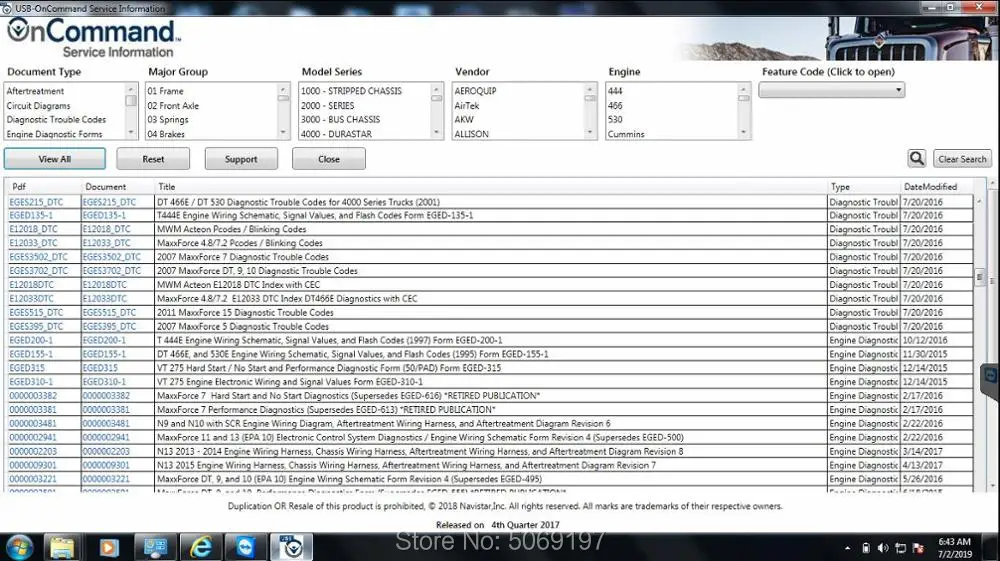Viewport: 1000px width, 561px height.
Task: Select 02 Front Axle major group
Action: [173, 106]
